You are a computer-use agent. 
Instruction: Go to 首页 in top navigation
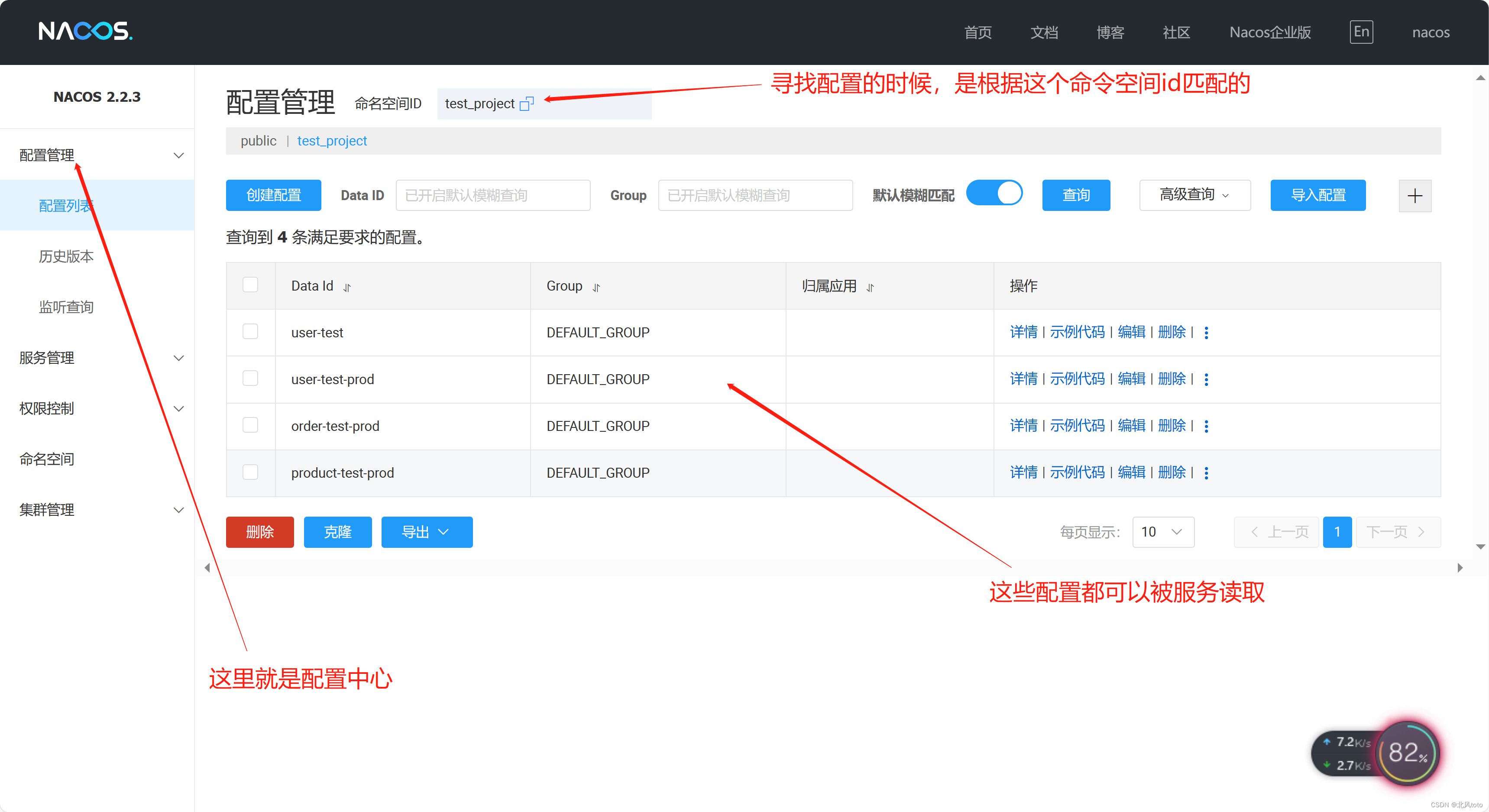978,32
